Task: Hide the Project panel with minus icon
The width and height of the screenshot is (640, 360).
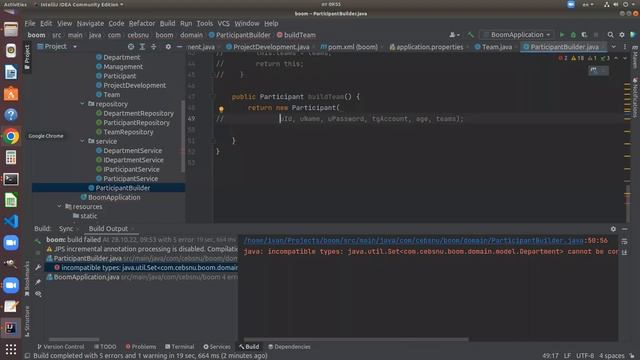Action: pyautogui.click(x=179, y=47)
